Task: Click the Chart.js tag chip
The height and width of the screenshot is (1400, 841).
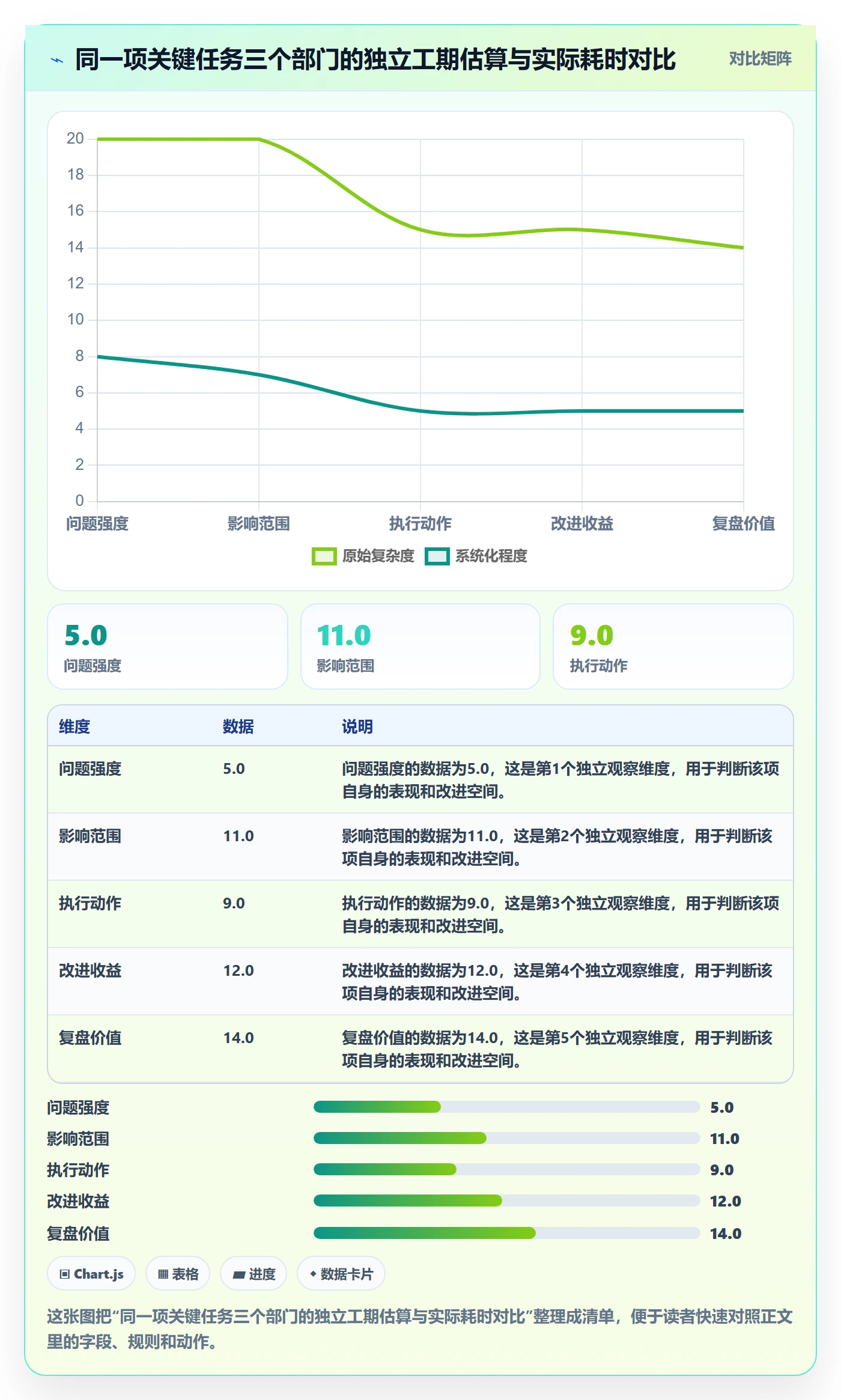Action: 91,1274
